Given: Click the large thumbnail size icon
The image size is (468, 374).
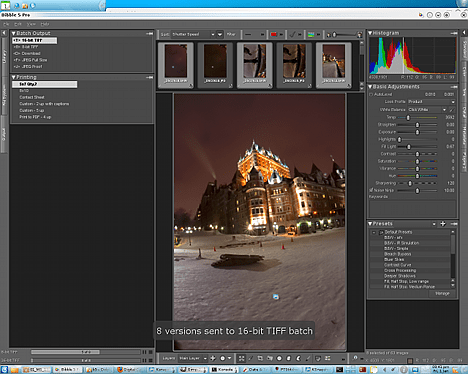Looking at the screenshot, I should (359, 34).
